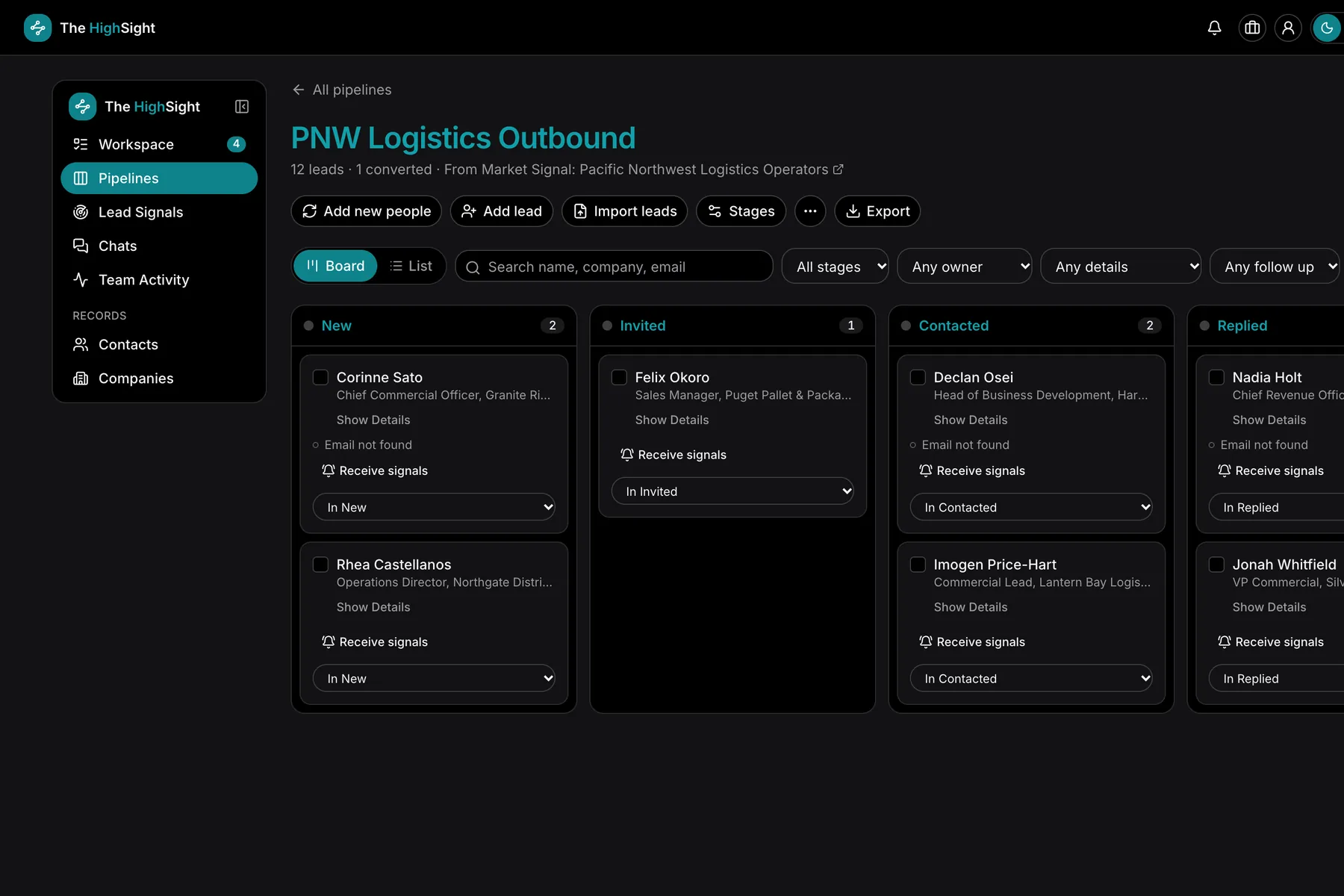Change Corinne Sato's stage dropdown

(434, 507)
